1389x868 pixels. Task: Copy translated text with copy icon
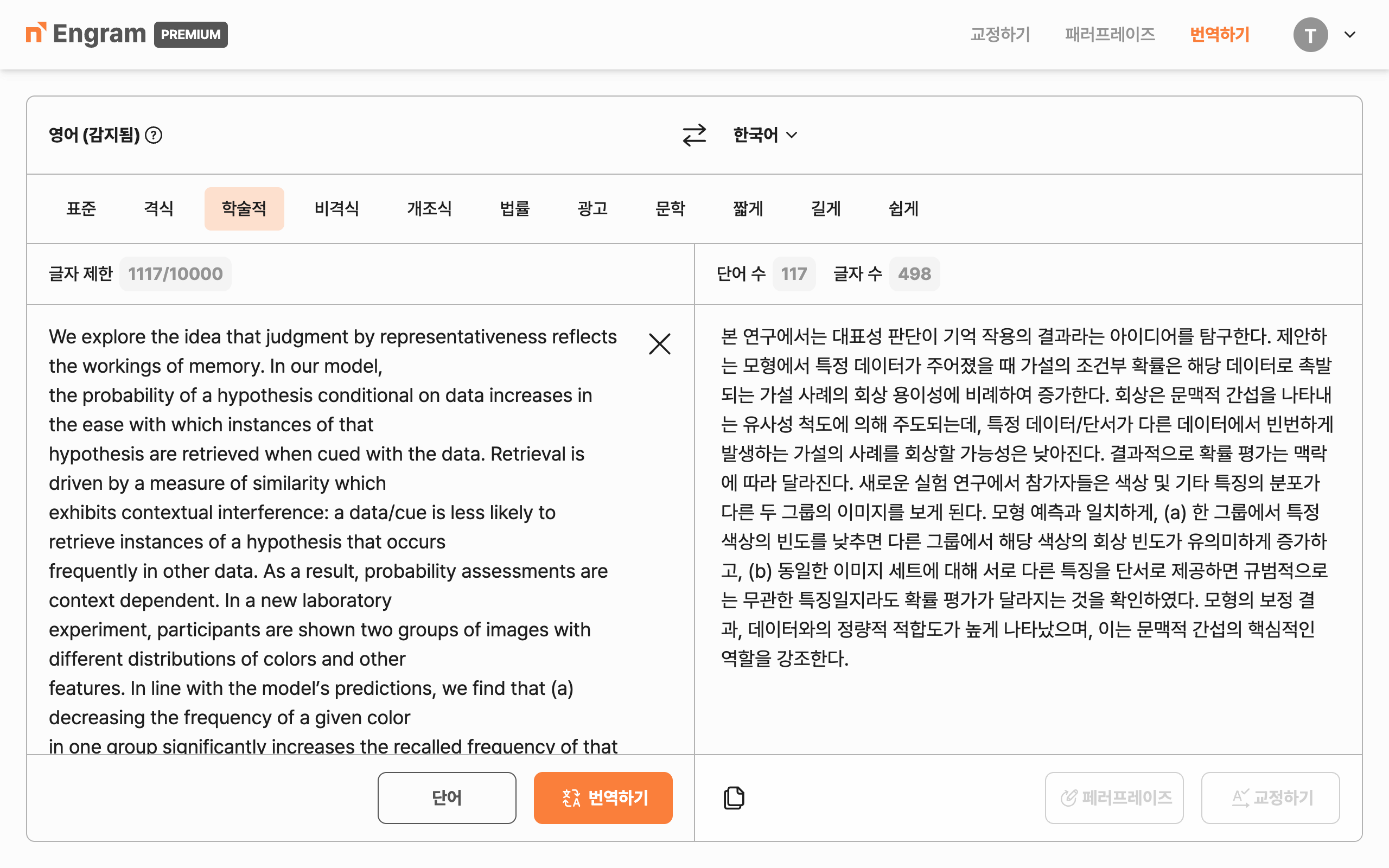(734, 797)
